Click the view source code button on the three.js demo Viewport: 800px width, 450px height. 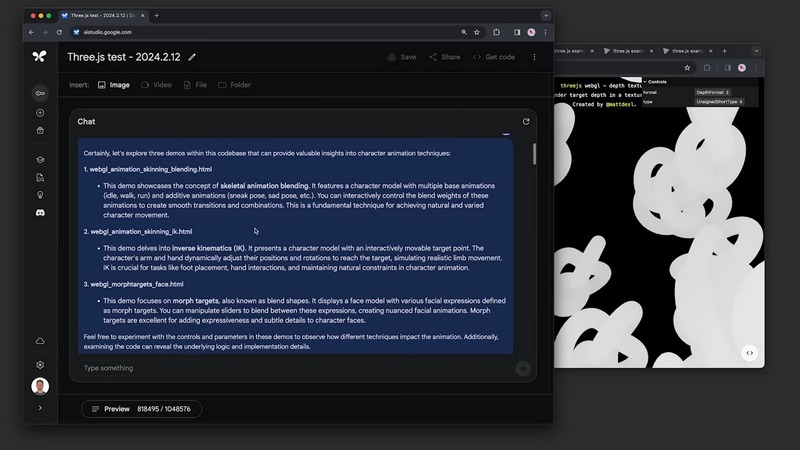(x=749, y=352)
